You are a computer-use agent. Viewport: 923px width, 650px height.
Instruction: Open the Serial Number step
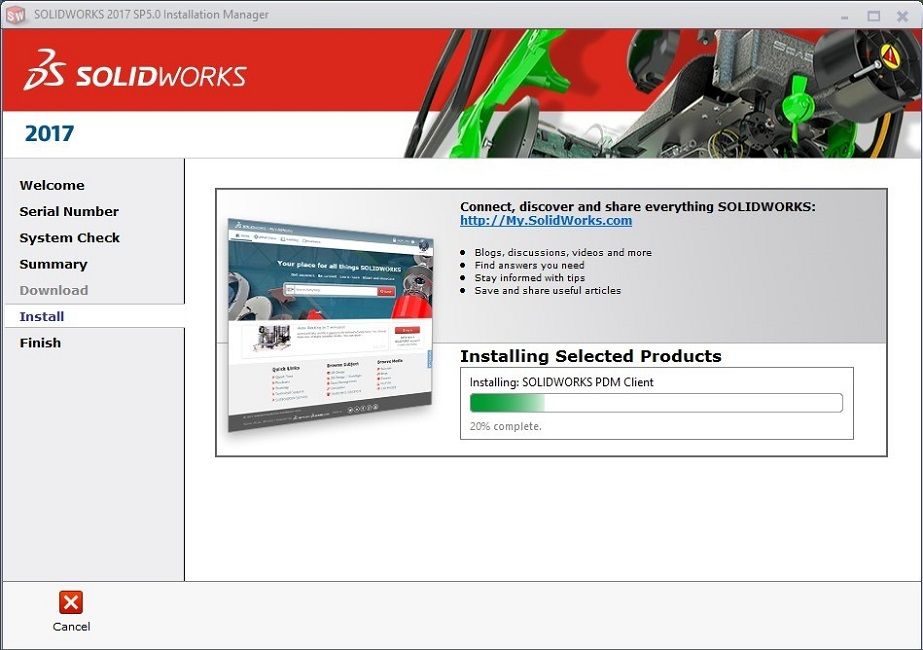coord(68,211)
